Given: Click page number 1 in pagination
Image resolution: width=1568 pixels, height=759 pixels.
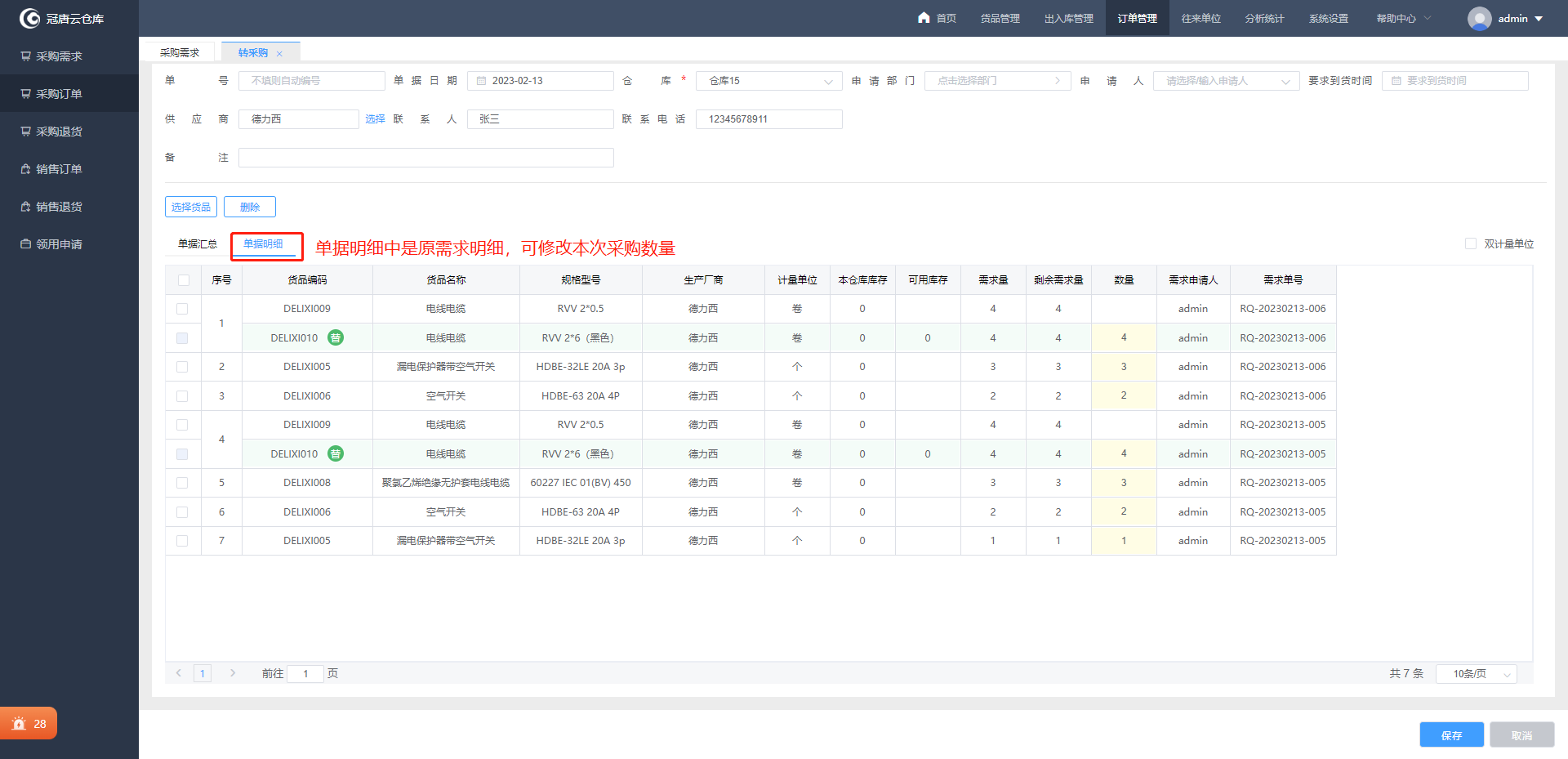Looking at the screenshot, I should coord(203,673).
